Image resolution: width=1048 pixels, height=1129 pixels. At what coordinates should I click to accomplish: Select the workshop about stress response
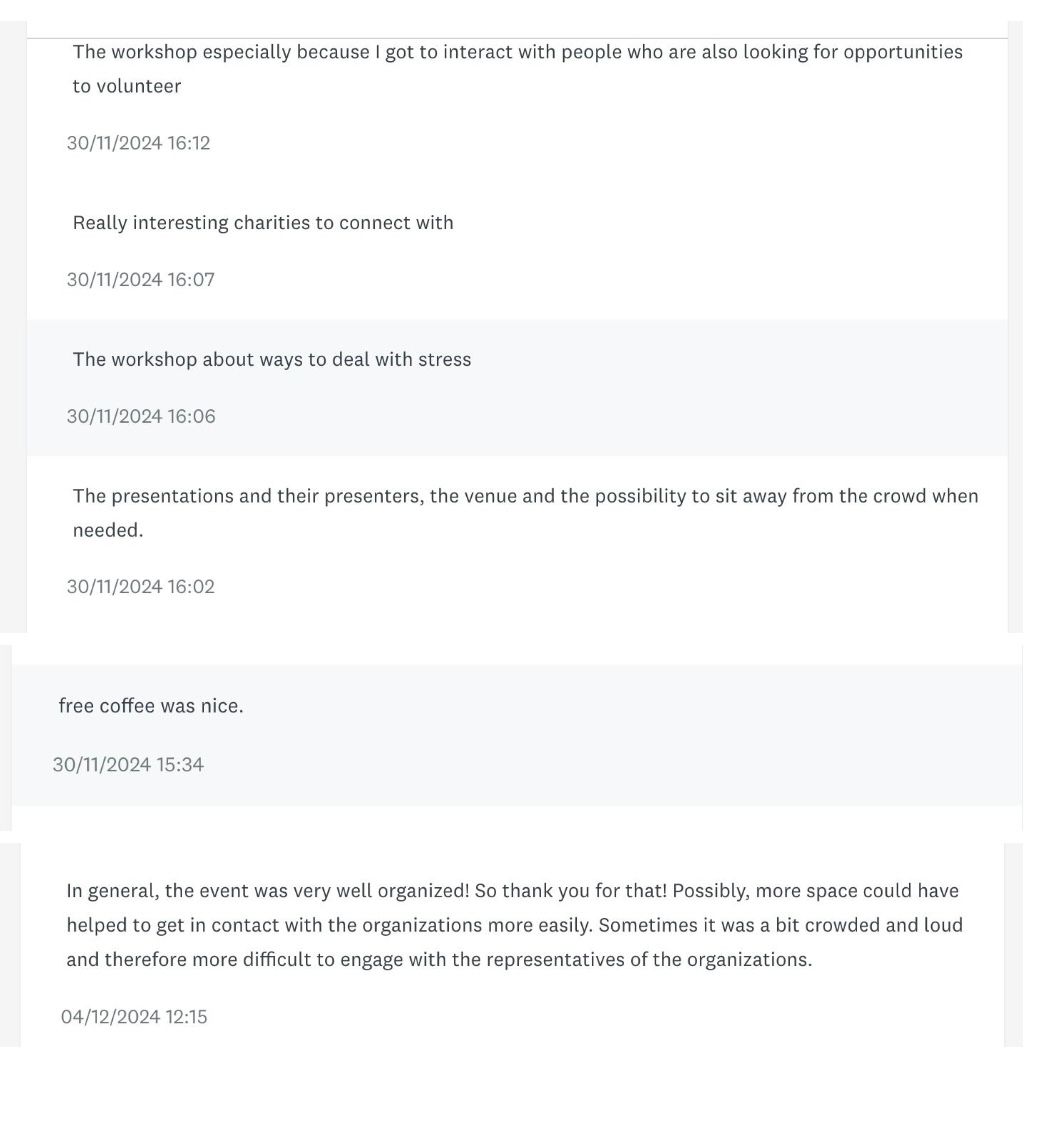point(272,360)
